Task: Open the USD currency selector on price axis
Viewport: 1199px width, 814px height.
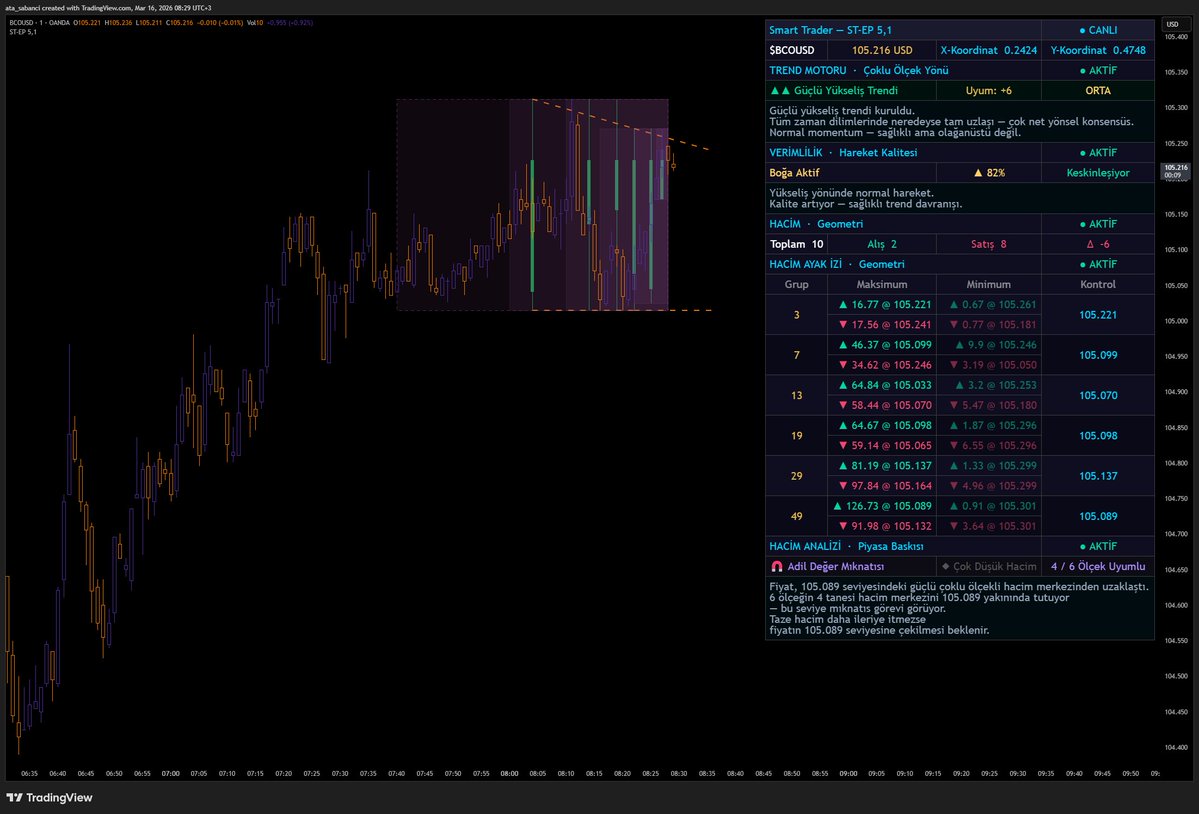Action: [1172, 24]
